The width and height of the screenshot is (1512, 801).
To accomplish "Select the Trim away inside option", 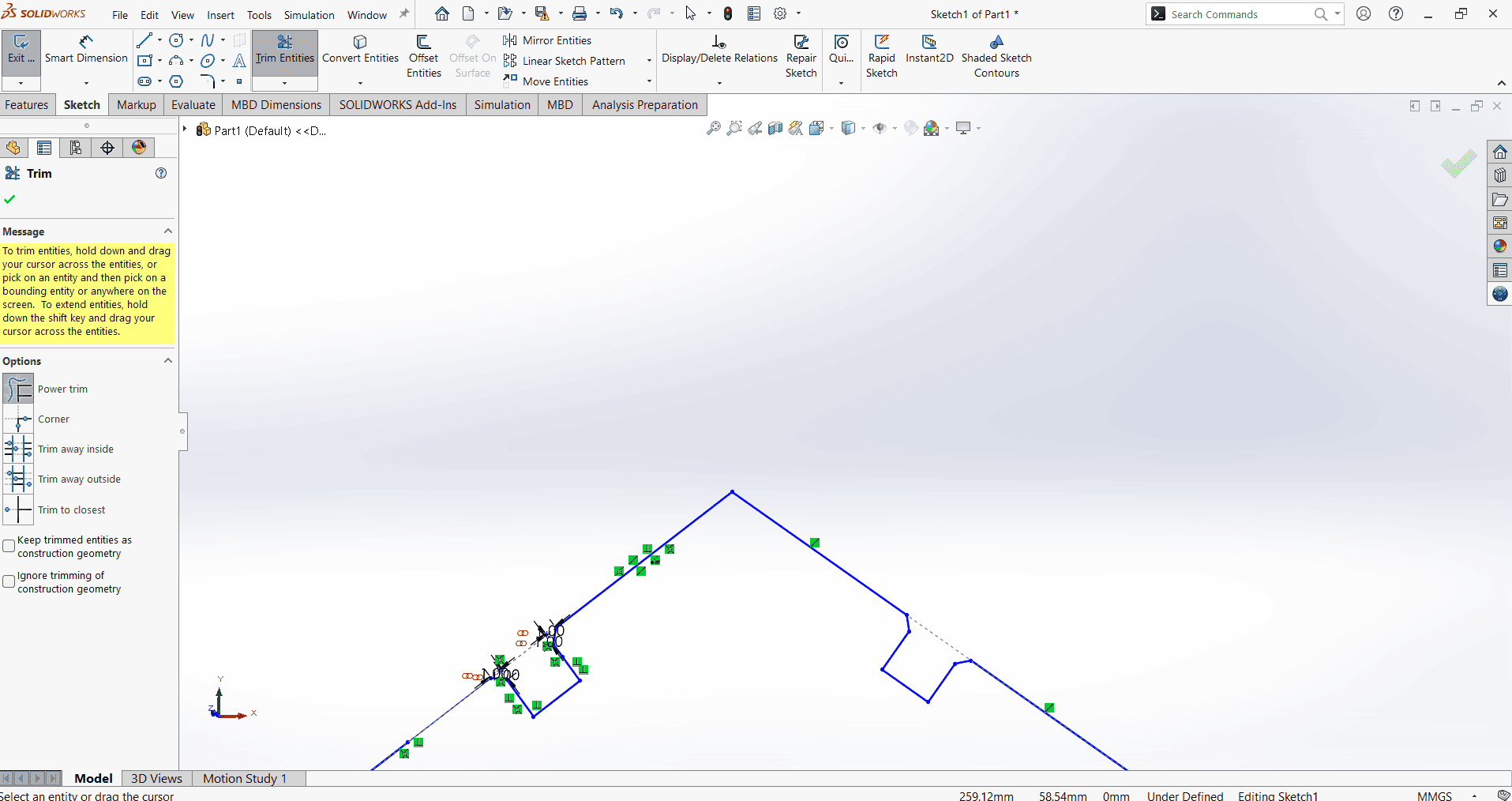I will pos(18,449).
